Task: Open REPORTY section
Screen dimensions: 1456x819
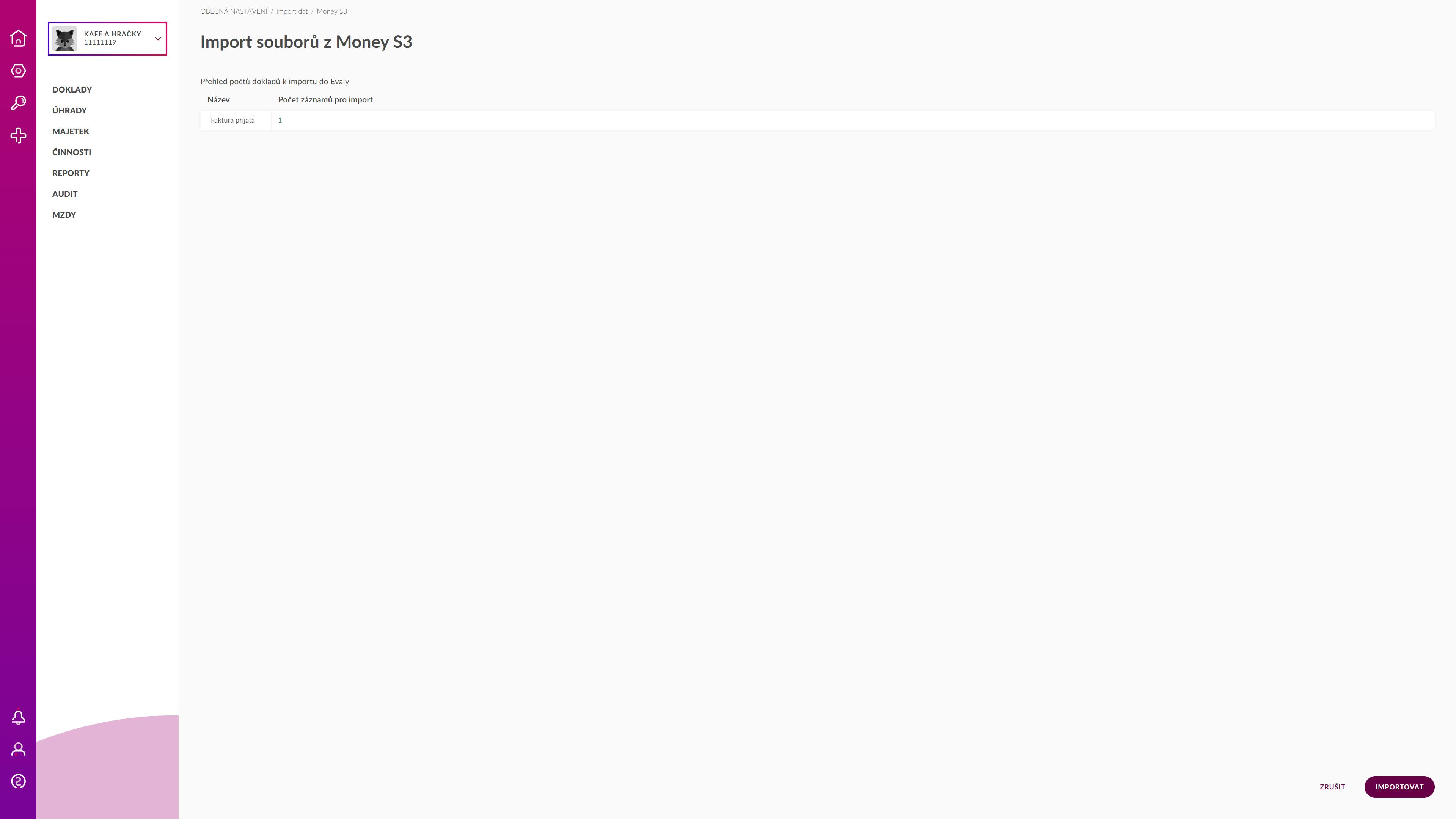Action: point(71,173)
